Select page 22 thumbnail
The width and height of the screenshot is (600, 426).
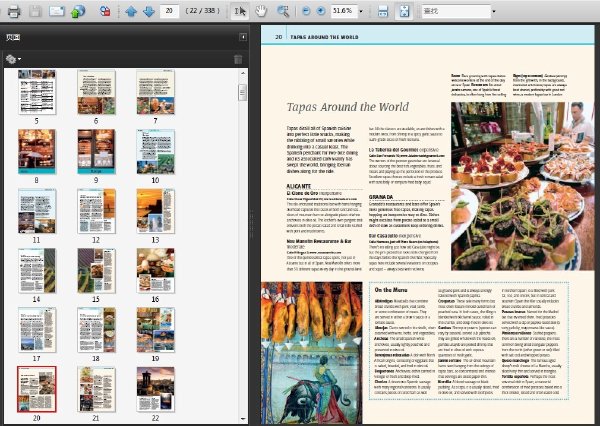pyautogui.click(x=155, y=389)
